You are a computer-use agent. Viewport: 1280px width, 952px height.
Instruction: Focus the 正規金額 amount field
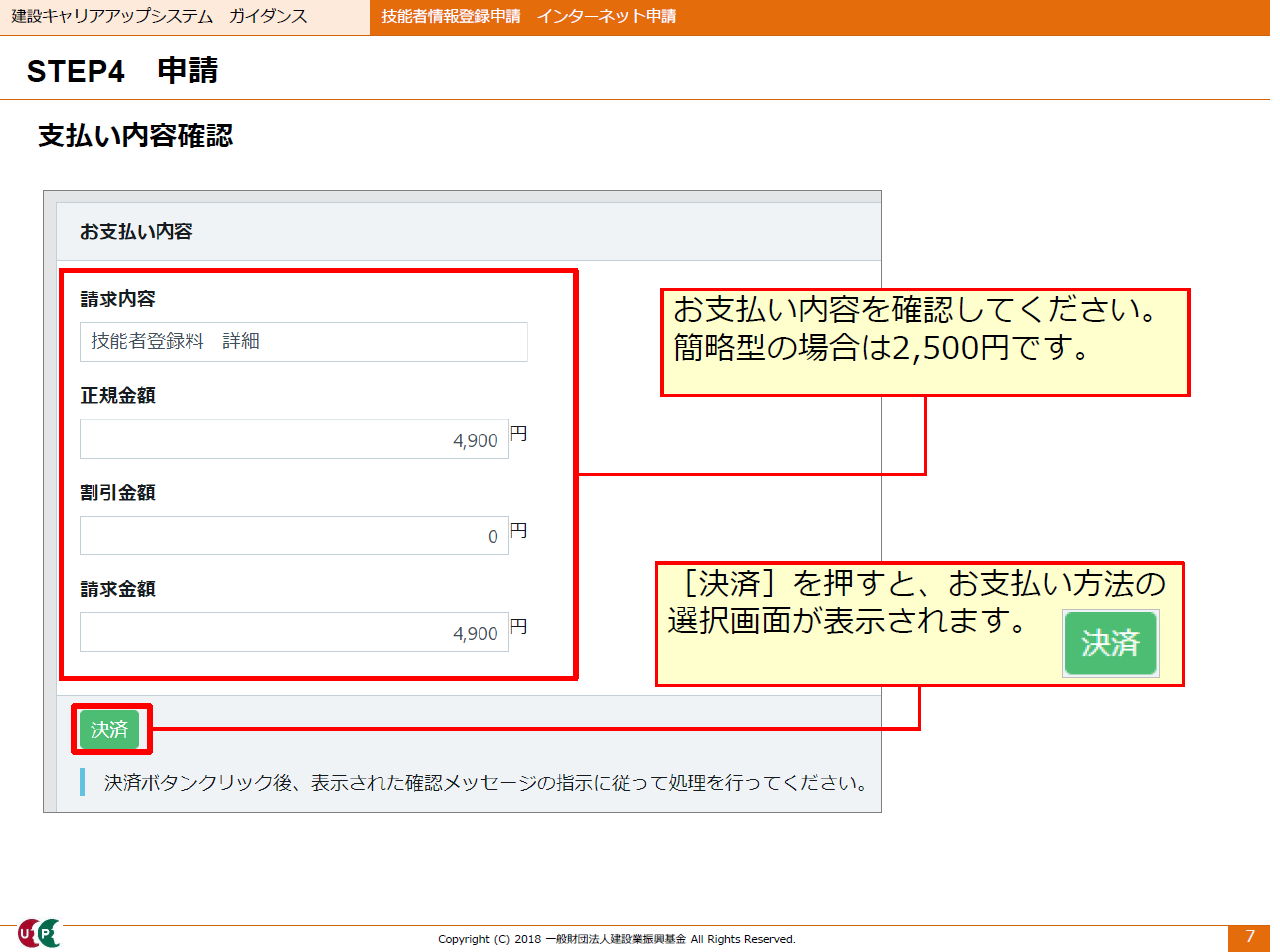(294, 439)
